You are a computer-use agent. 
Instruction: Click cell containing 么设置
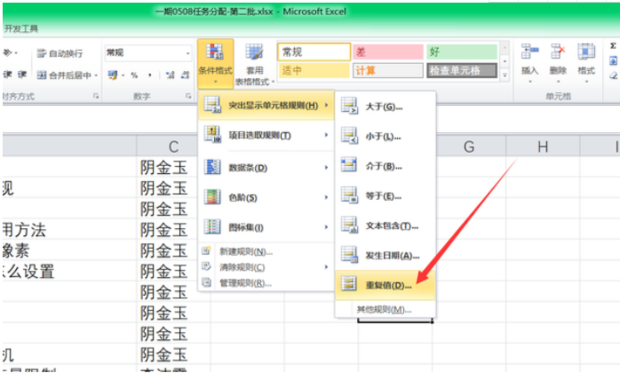click(x=70, y=271)
